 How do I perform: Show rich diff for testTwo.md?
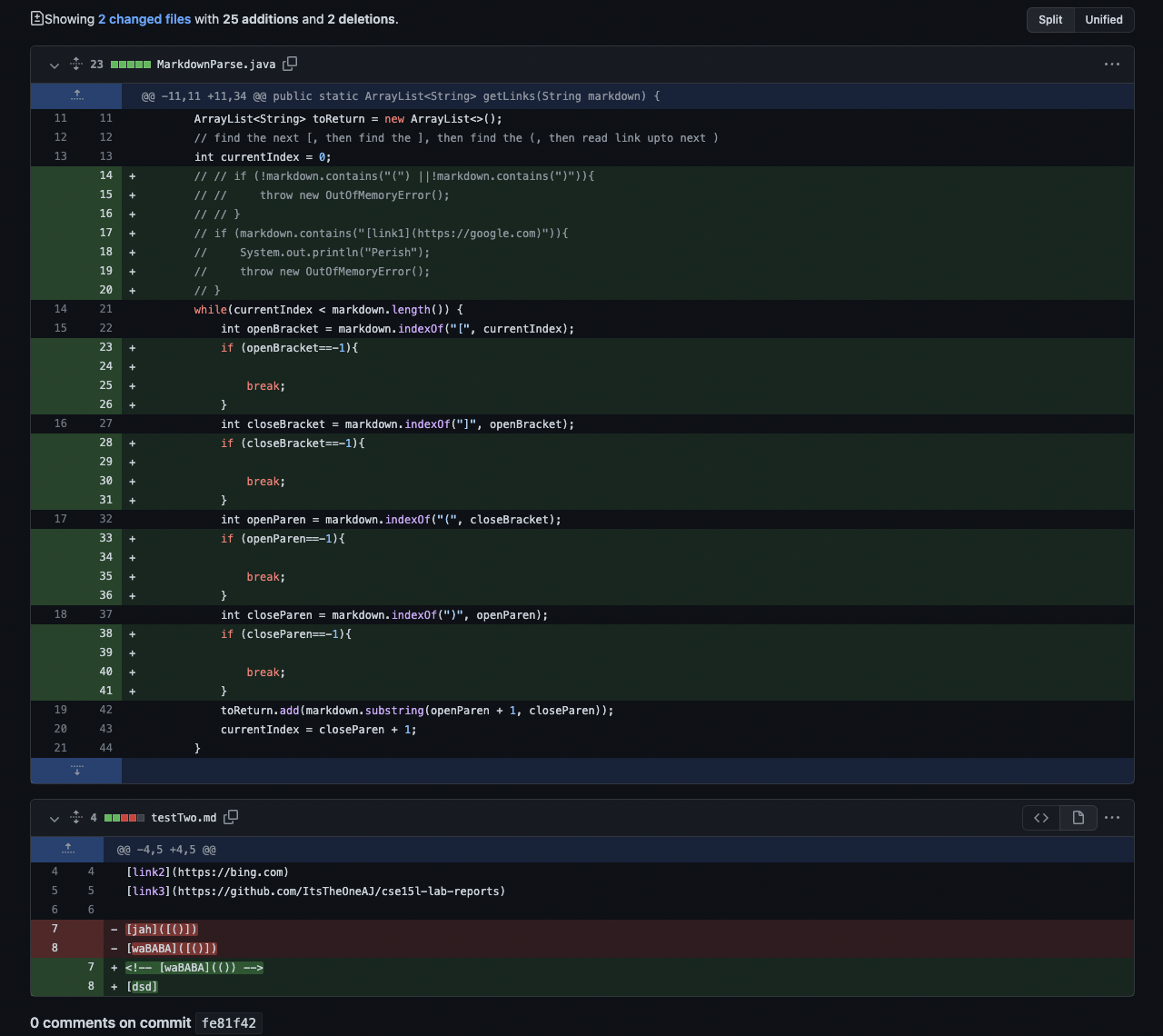tap(1078, 818)
